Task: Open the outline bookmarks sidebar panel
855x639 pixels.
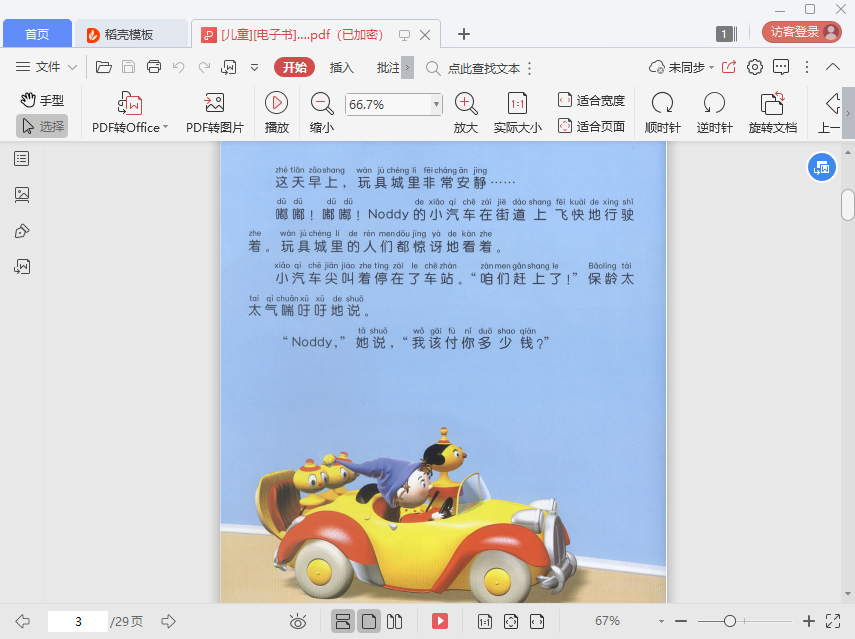Action: pyautogui.click(x=22, y=159)
